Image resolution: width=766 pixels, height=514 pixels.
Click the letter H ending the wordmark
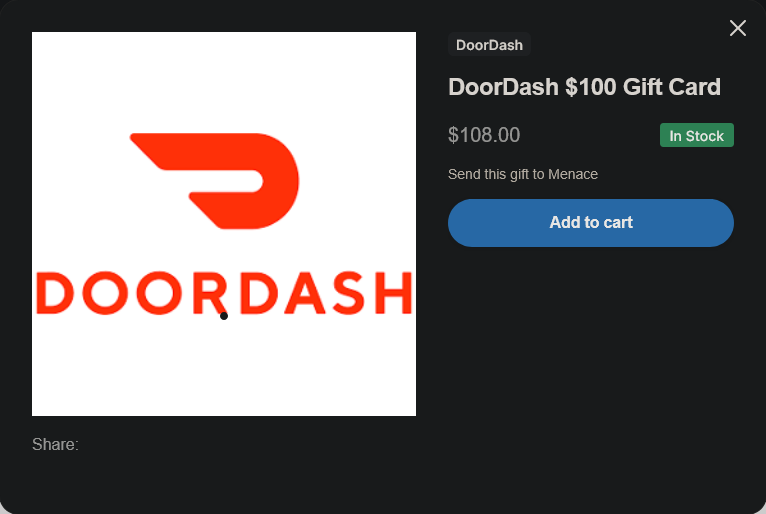coord(394,293)
